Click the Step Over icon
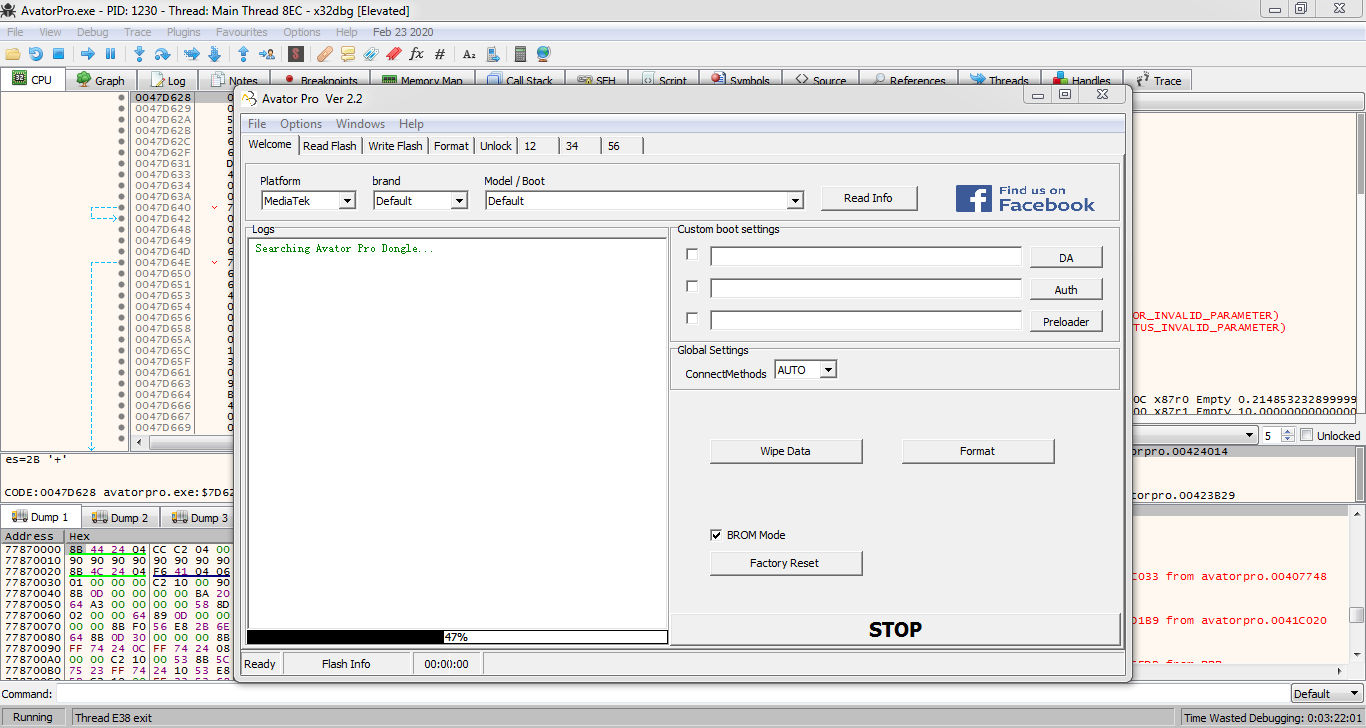Viewport: 1366px width, 728px height. pos(163,54)
